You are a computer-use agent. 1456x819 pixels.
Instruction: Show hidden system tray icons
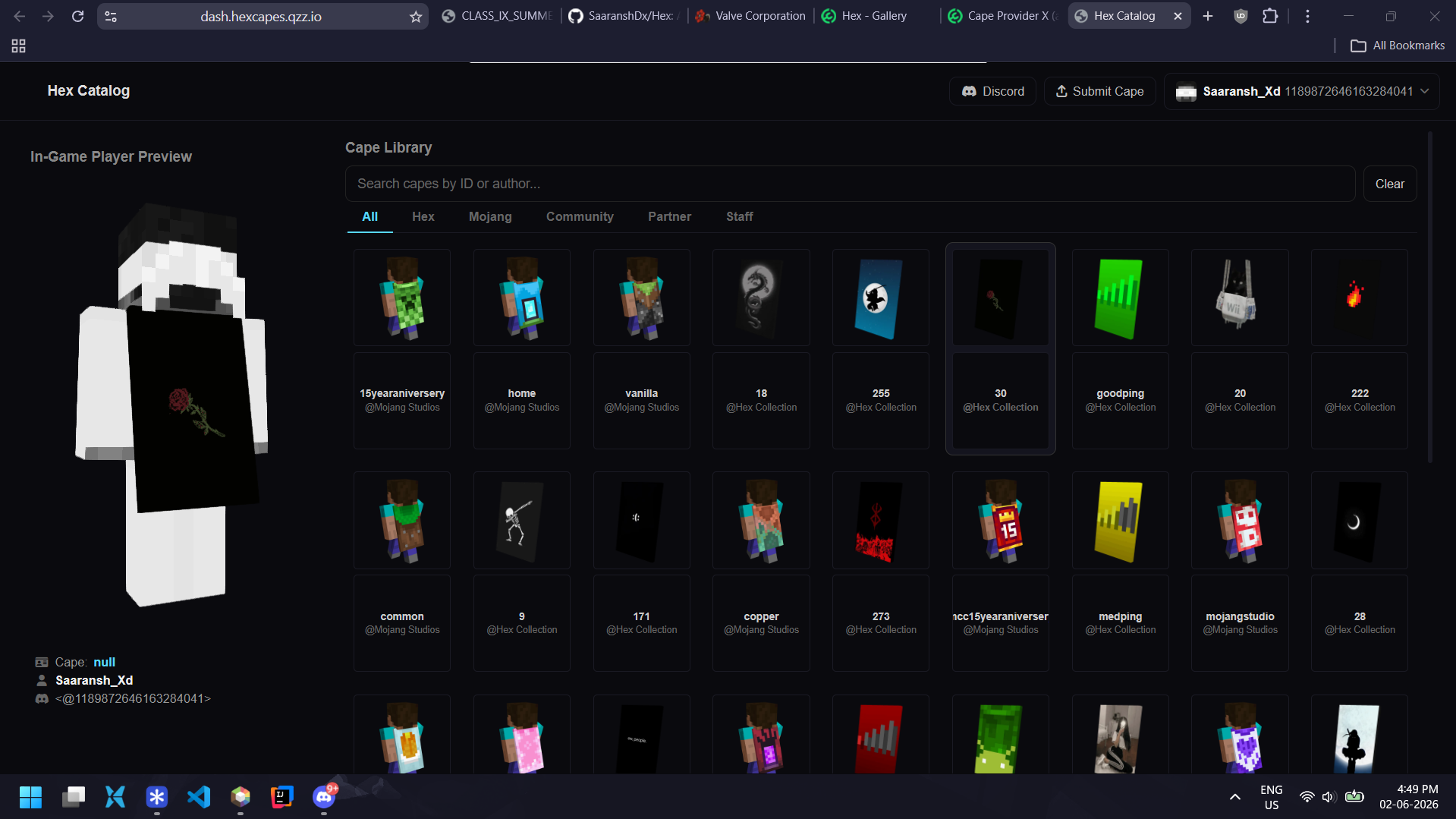(x=1234, y=797)
